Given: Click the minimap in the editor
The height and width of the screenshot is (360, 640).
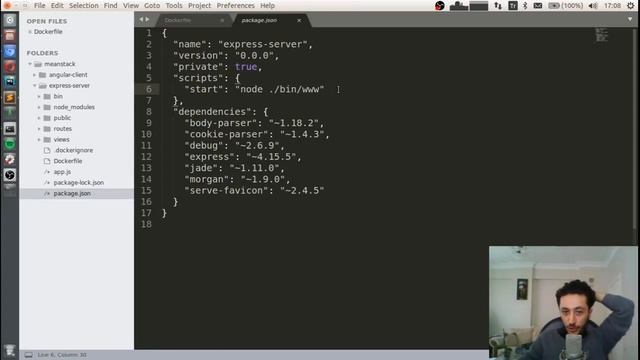Looking at the screenshot, I should coord(601,35).
